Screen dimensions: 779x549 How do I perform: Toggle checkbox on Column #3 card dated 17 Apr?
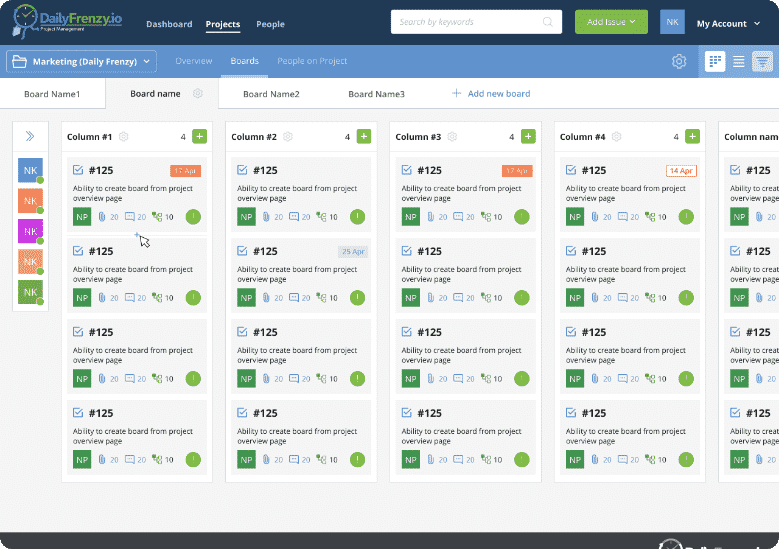point(406,170)
